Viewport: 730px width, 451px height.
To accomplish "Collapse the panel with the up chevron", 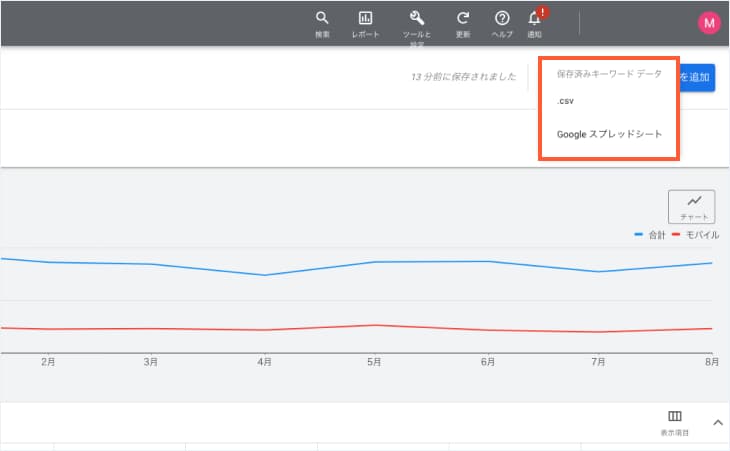I will [x=717, y=423].
